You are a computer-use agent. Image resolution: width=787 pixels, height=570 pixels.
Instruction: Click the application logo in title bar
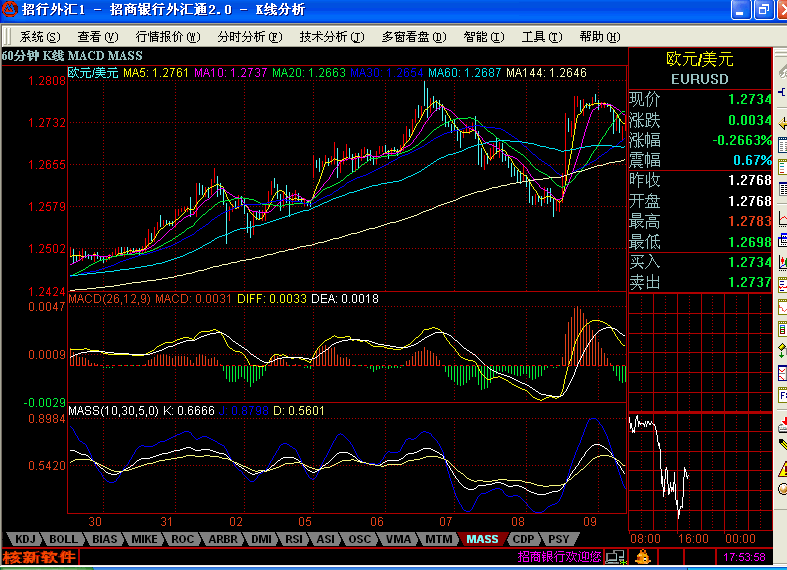click(10, 9)
